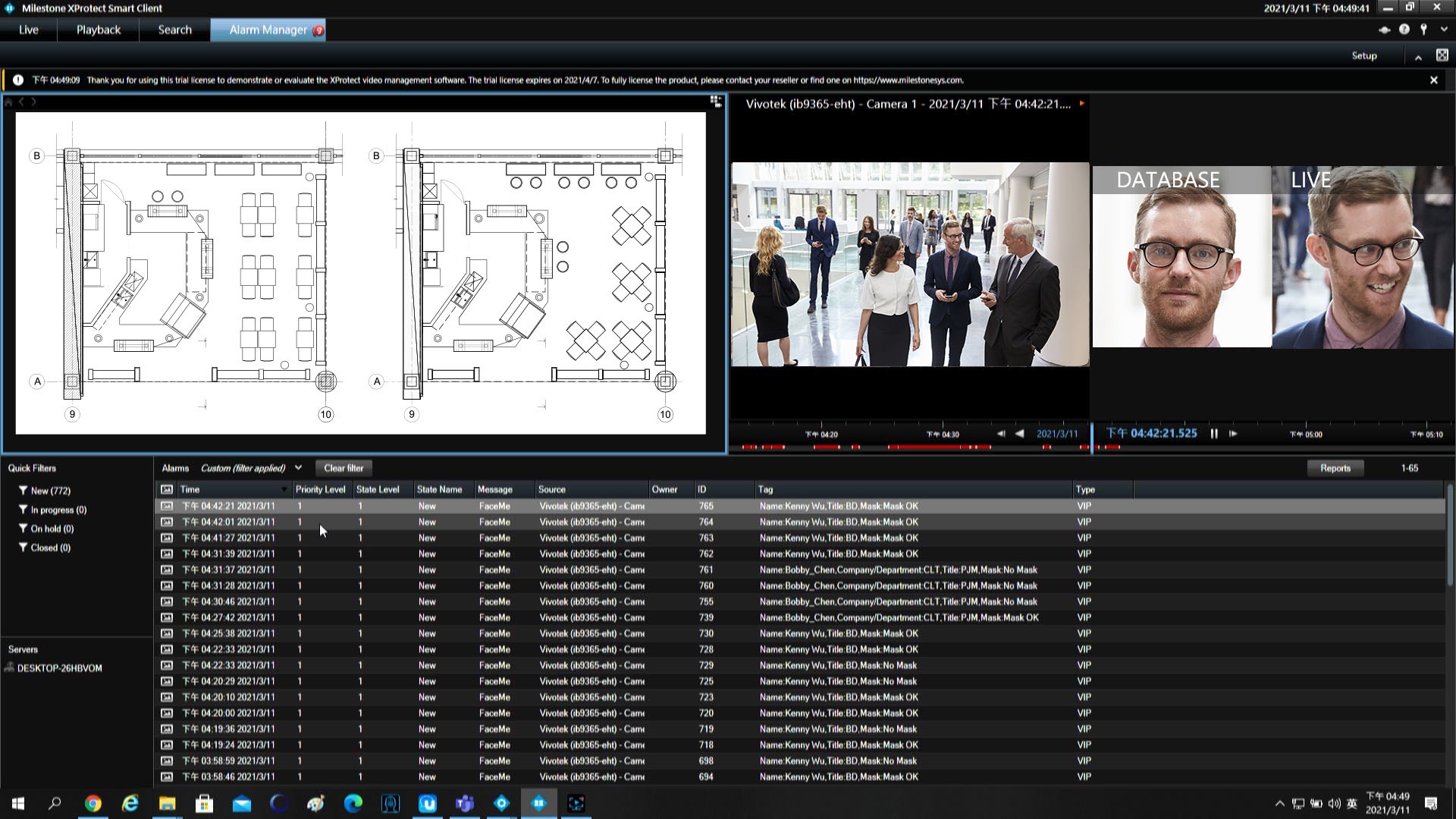Sort by the State Name column header
Viewport: 1456px width, 819px height.
point(444,489)
